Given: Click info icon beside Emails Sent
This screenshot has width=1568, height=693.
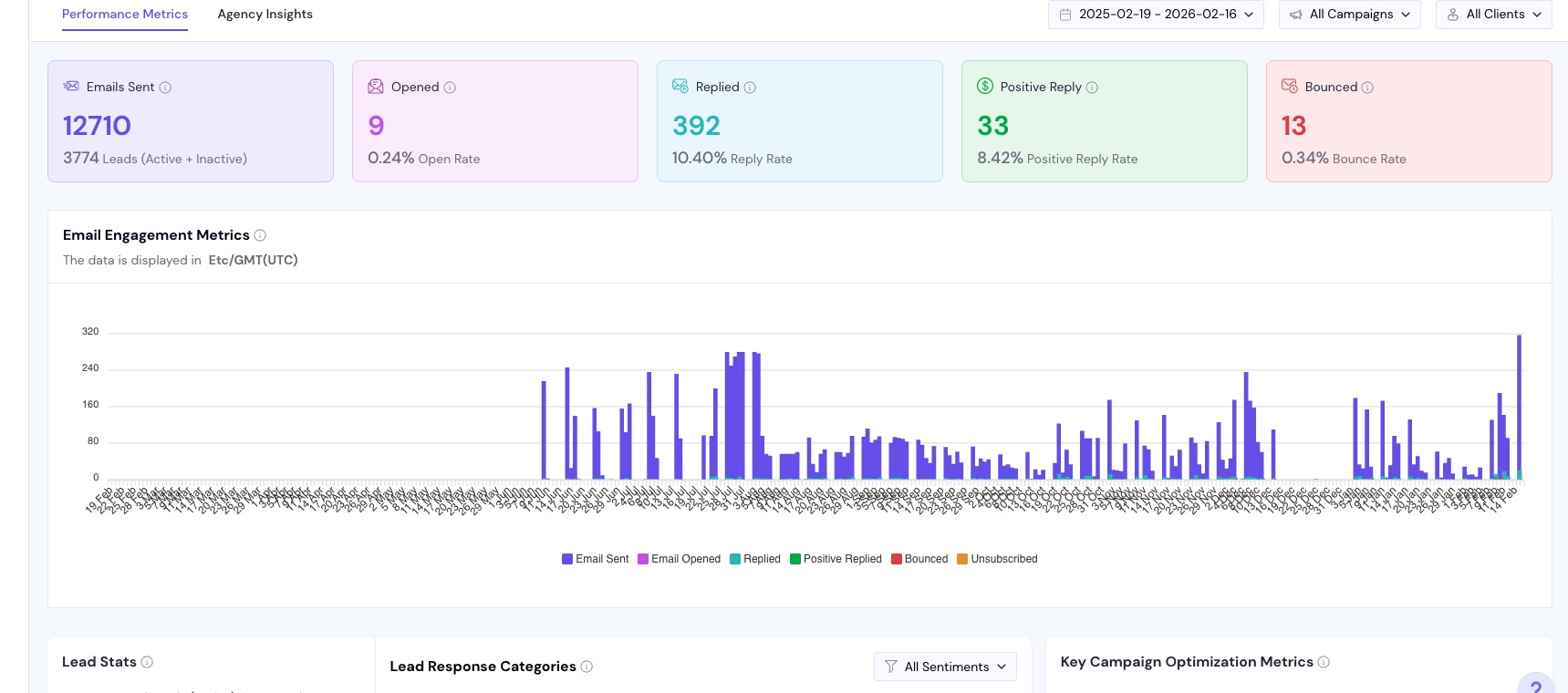Looking at the screenshot, I should coord(165,88).
